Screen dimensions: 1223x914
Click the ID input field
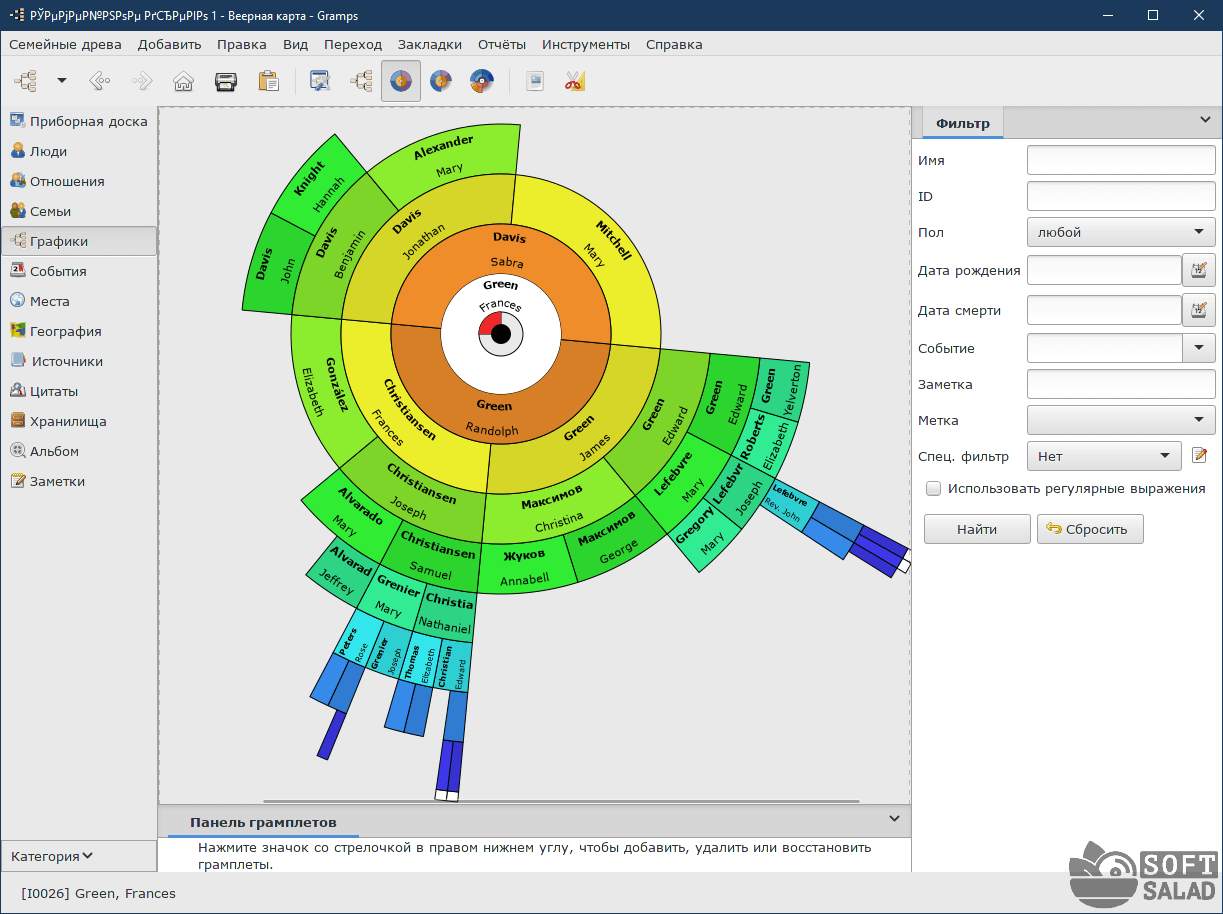point(1121,196)
